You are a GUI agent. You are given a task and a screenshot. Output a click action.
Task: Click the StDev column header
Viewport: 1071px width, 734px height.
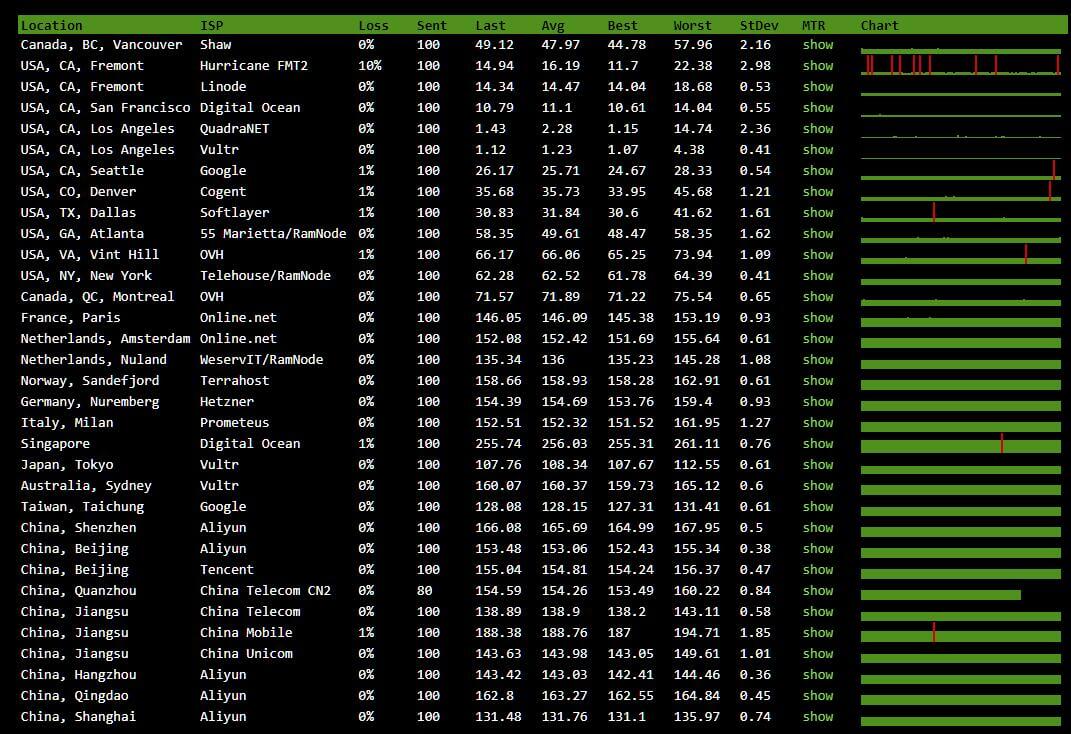(x=759, y=25)
